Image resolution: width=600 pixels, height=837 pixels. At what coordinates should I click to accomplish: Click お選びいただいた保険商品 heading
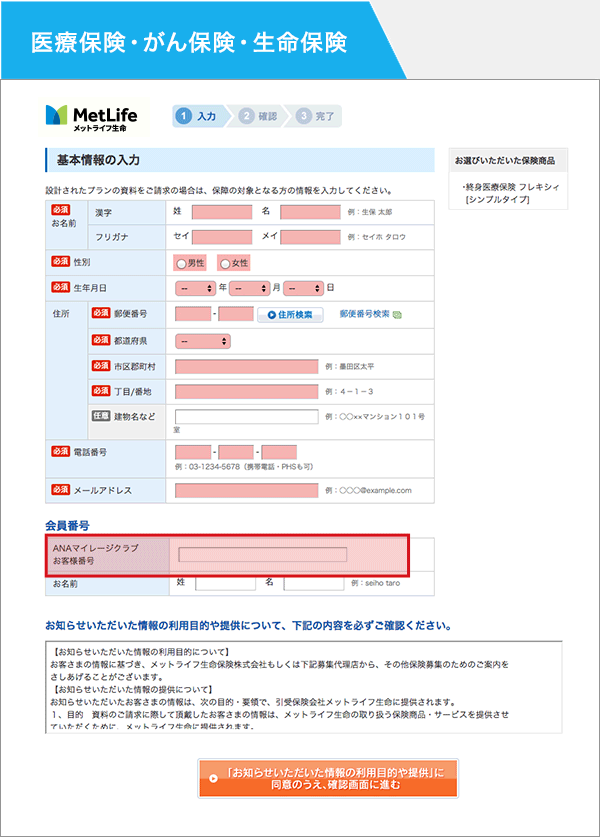click(x=505, y=161)
